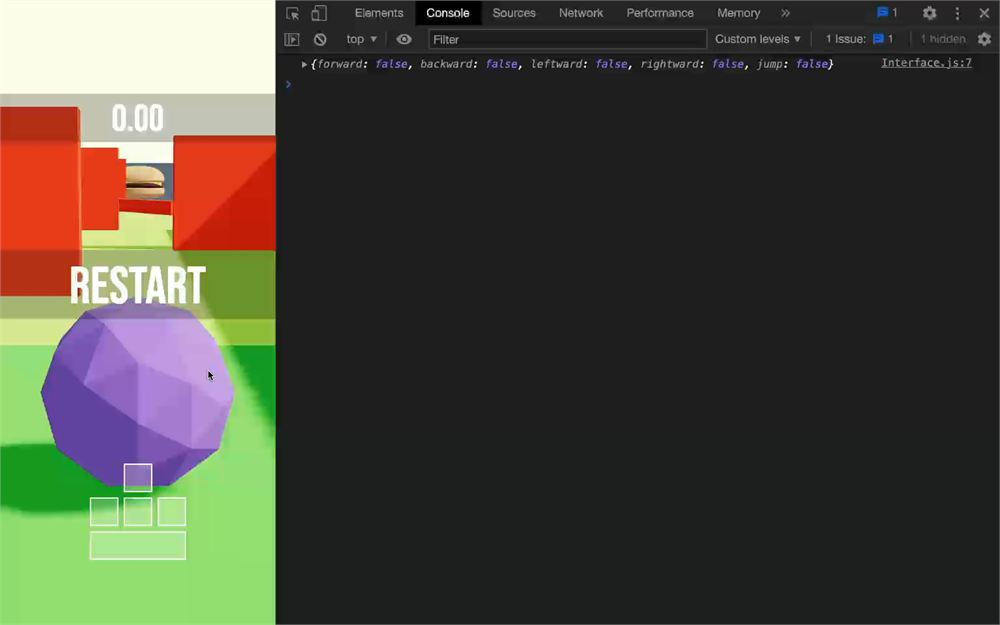1000x625 pixels.
Task: Open the issues counter badge in the tab bar
Action: click(x=886, y=13)
